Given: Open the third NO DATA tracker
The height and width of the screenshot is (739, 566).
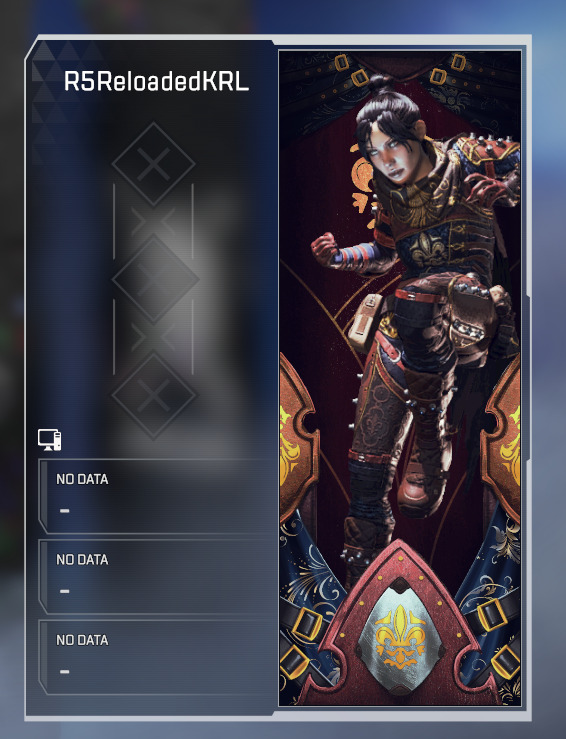Looking at the screenshot, I should pos(156,657).
